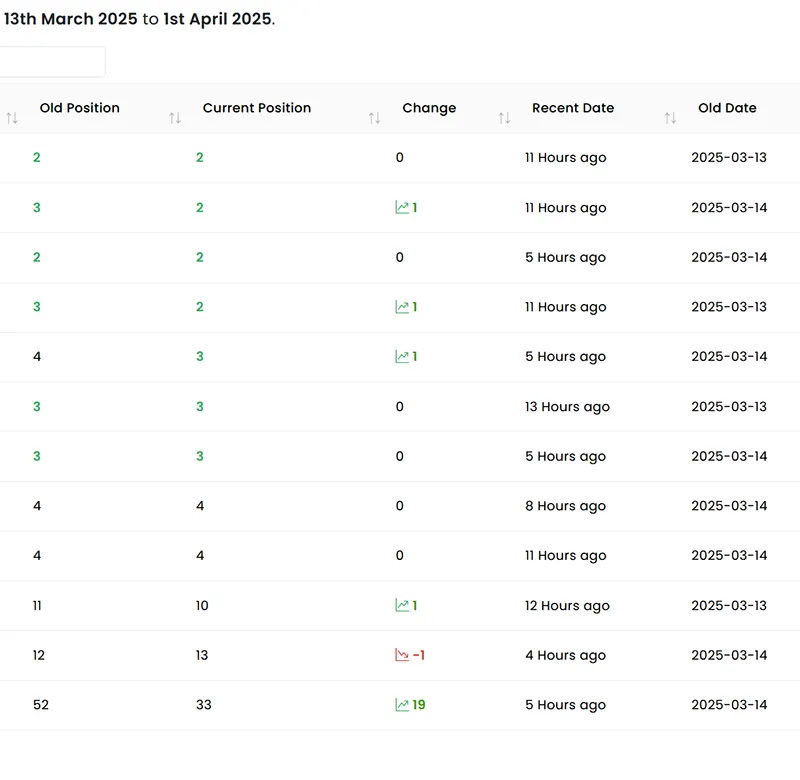Click the Old Position value '12'
The width and height of the screenshot is (800, 780).
click(x=39, y=655)
